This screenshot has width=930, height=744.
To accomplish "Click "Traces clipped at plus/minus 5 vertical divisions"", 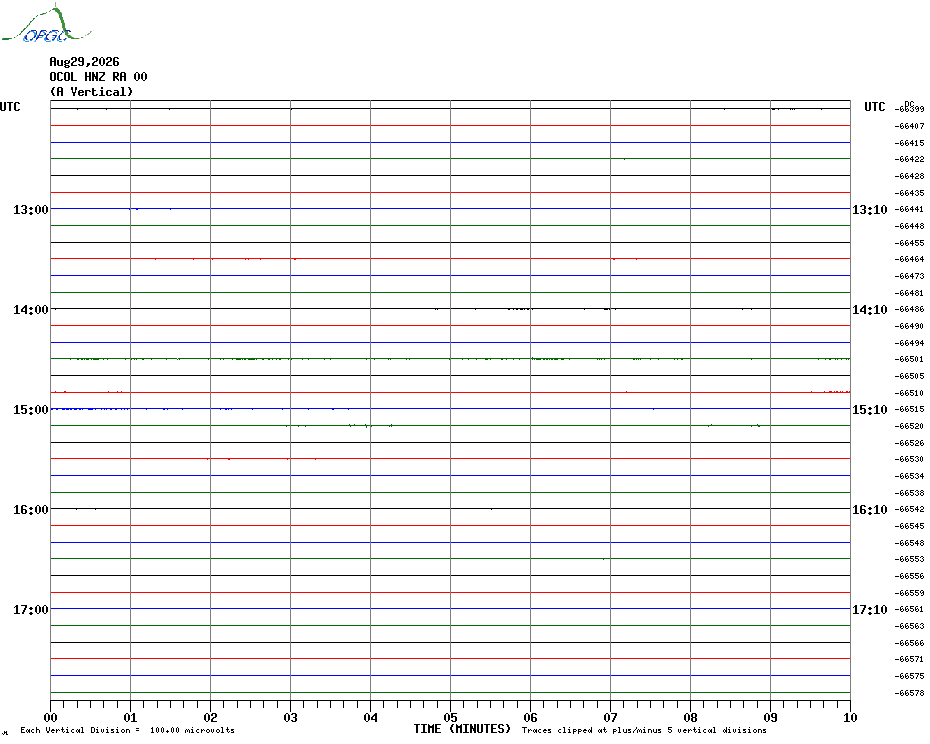I will [x=644, y=730].
